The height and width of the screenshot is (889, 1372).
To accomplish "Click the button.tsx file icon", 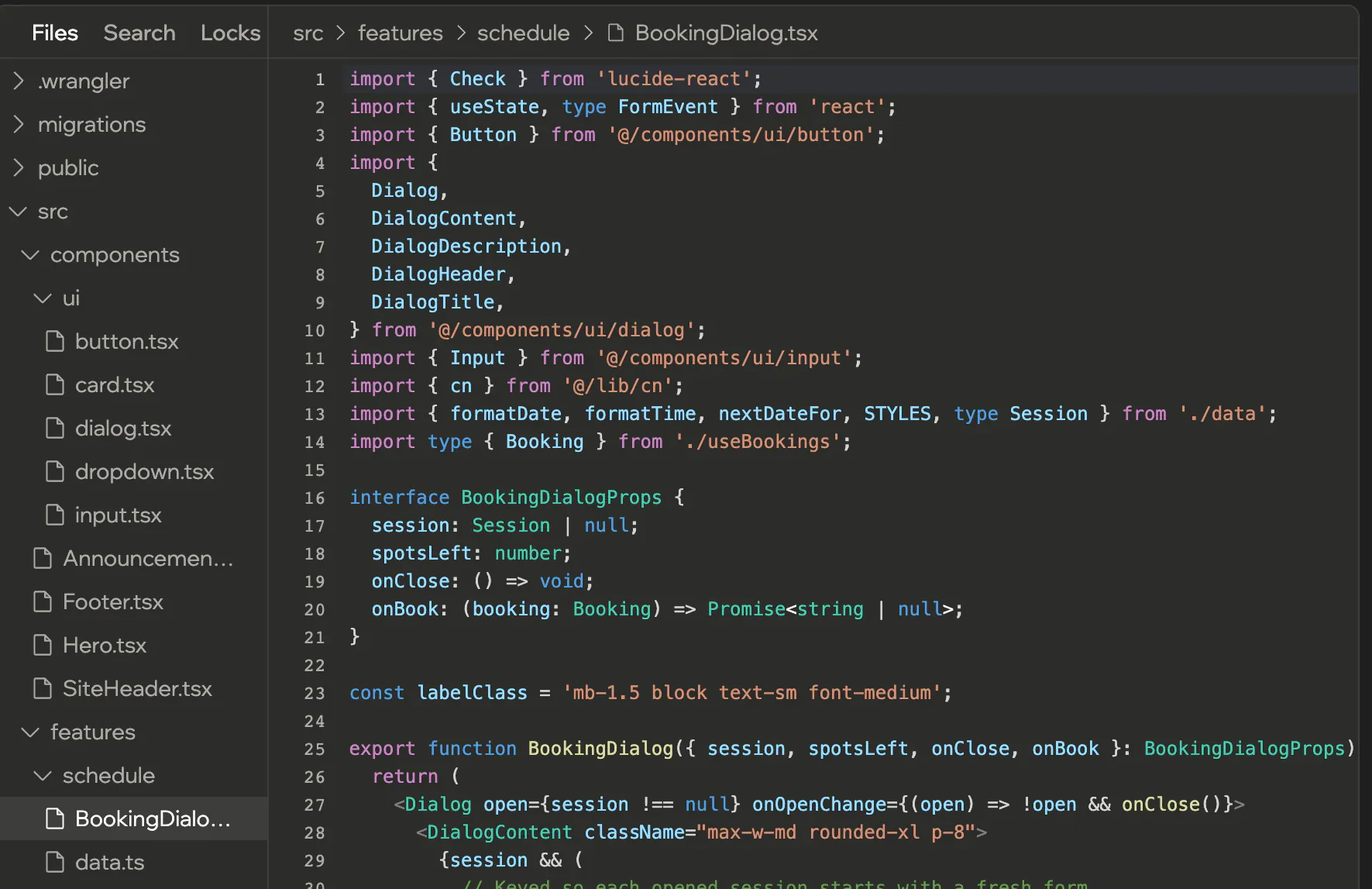I will point(55,341).
